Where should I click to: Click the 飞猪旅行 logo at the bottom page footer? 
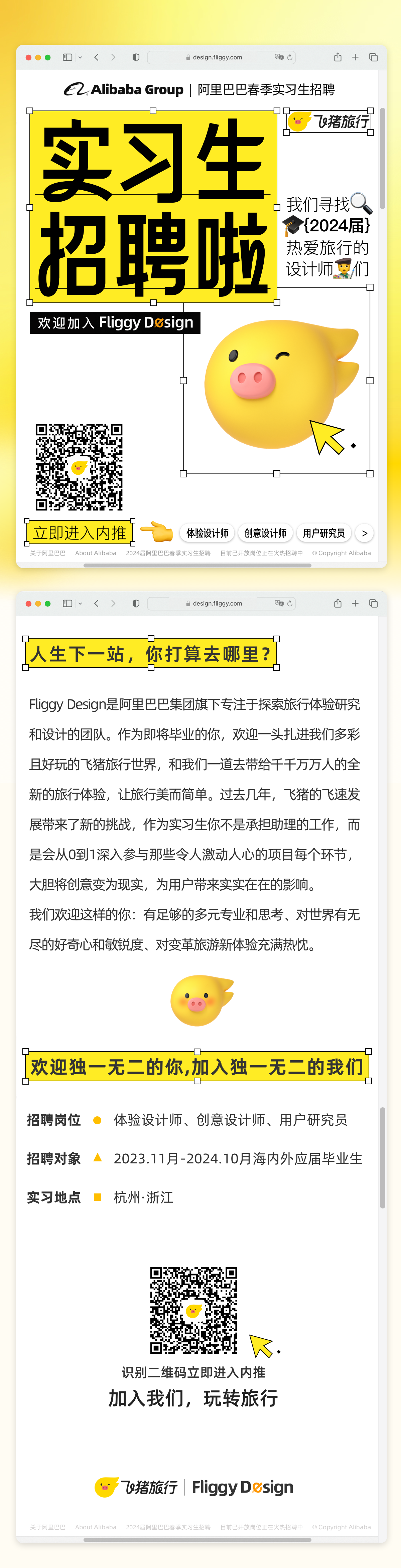[x=136, y=1487]
